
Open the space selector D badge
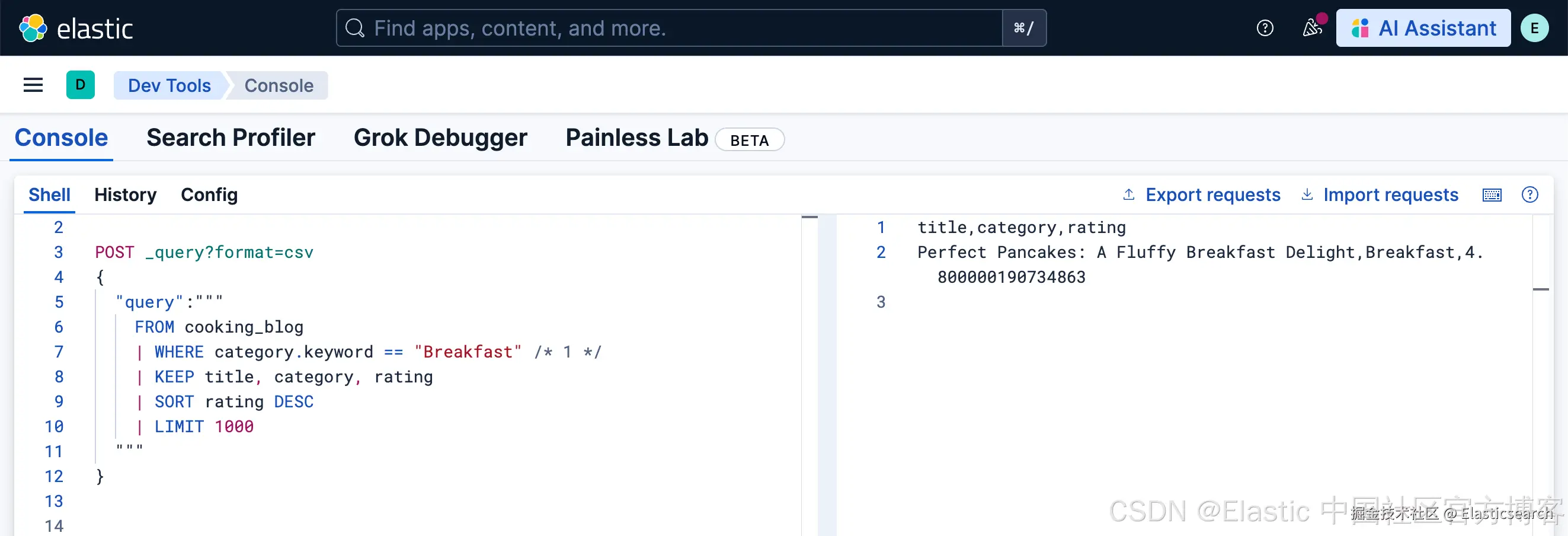81,85
